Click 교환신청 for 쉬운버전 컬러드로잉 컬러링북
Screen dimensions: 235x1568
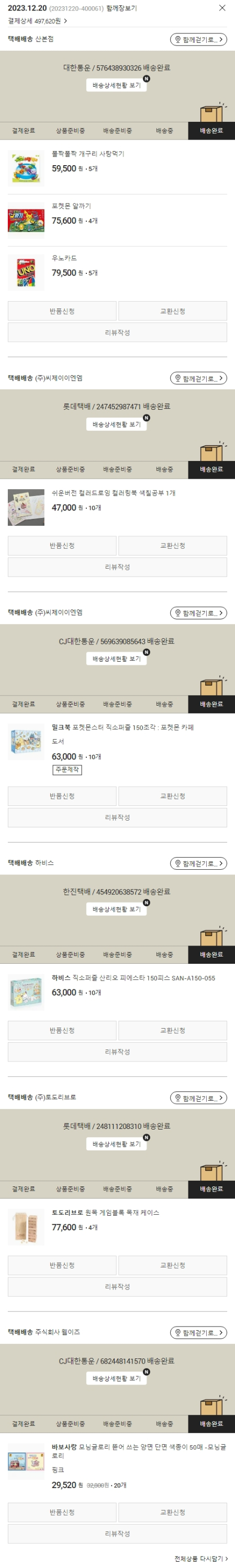173,545
